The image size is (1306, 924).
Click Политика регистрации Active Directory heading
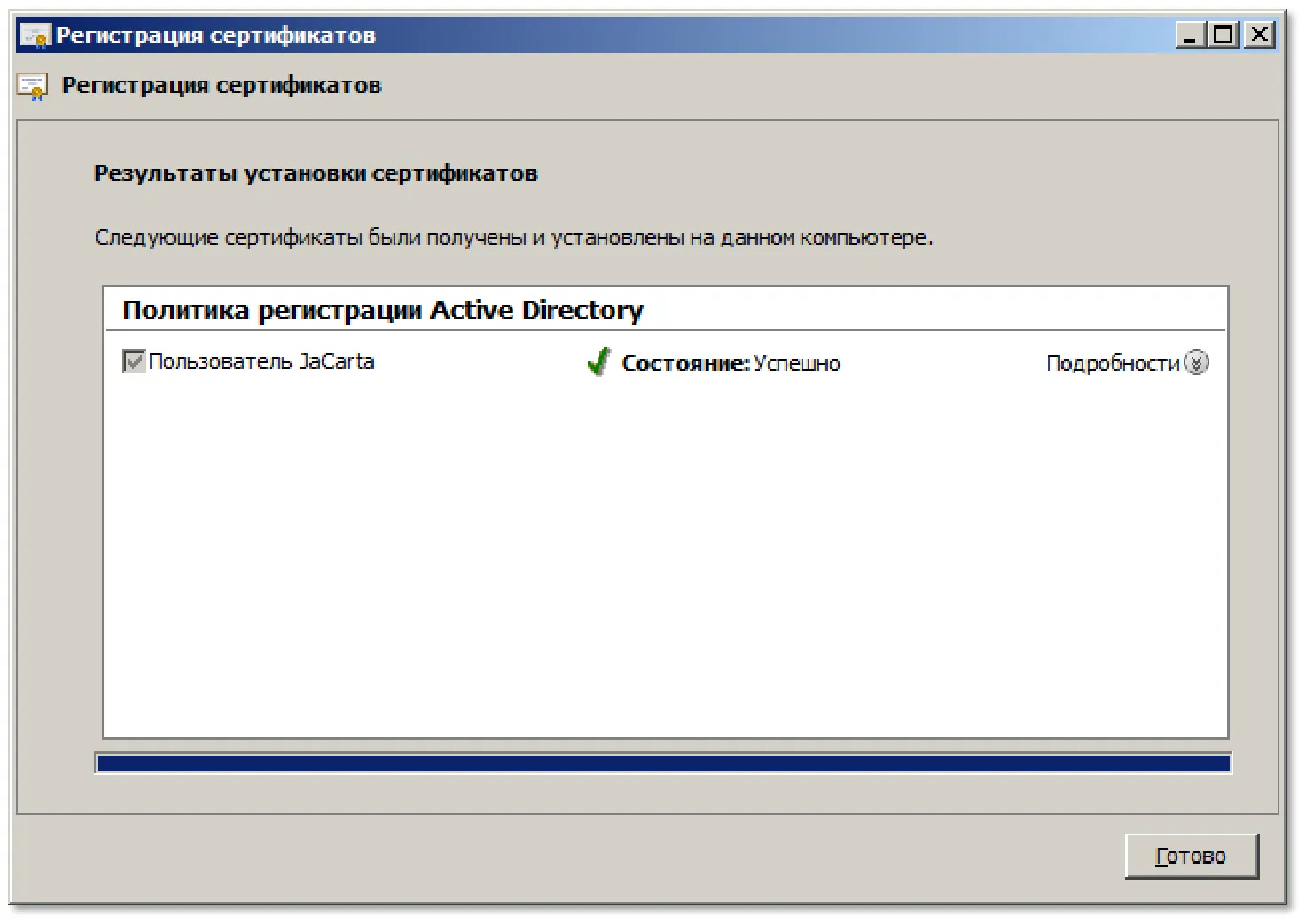pos(383,310)
